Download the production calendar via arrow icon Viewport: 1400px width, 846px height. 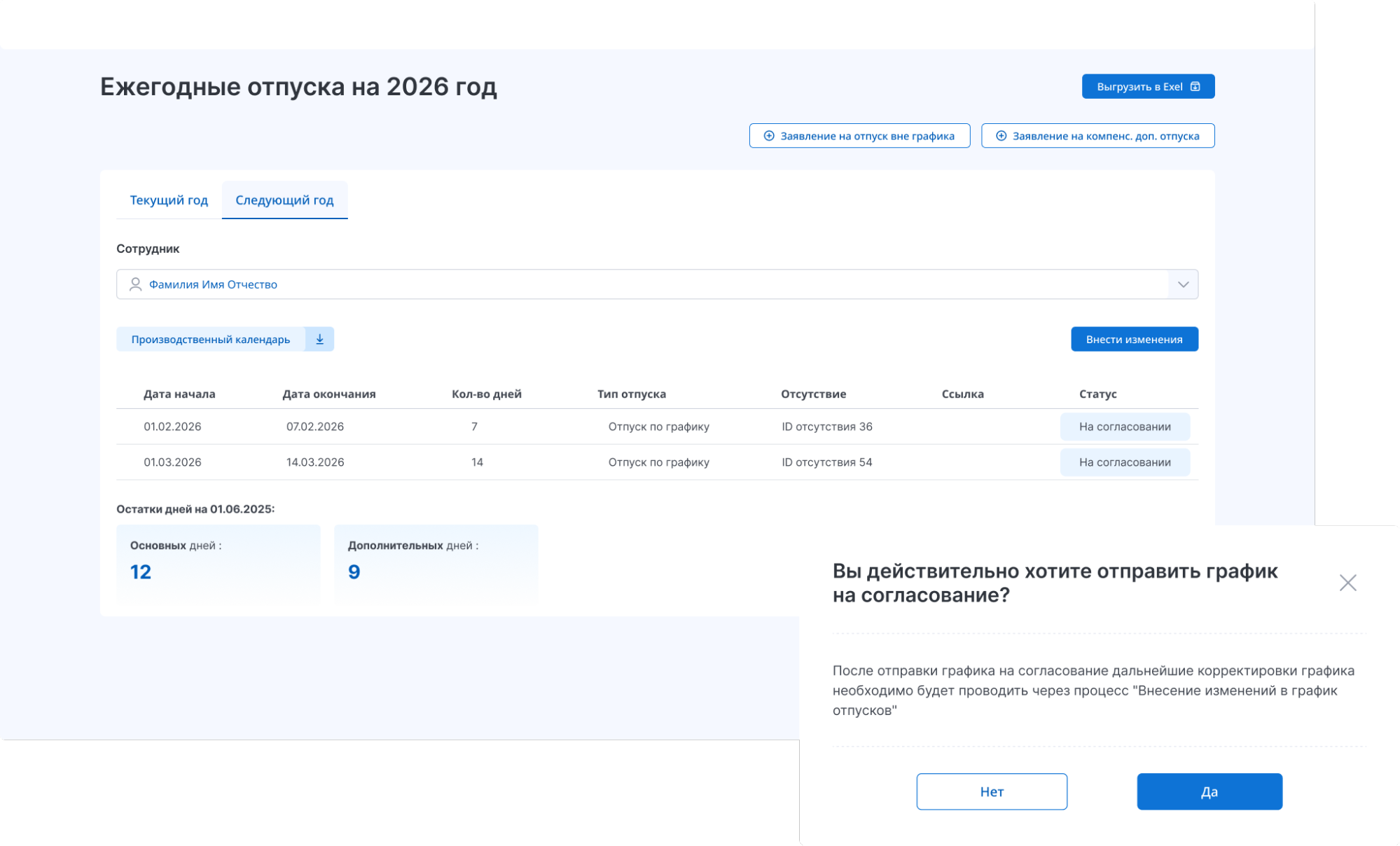click(x=319, y=339)
